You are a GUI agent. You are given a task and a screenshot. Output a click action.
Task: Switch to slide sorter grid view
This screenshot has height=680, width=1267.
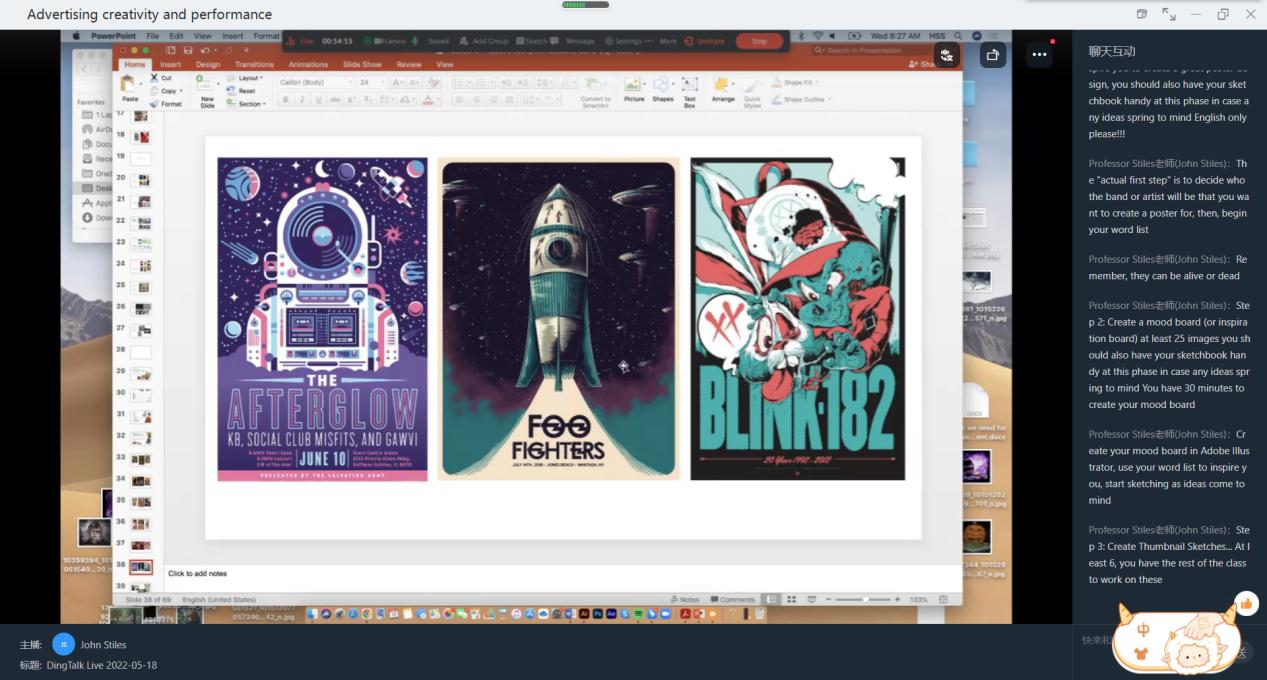pos(791,600)
